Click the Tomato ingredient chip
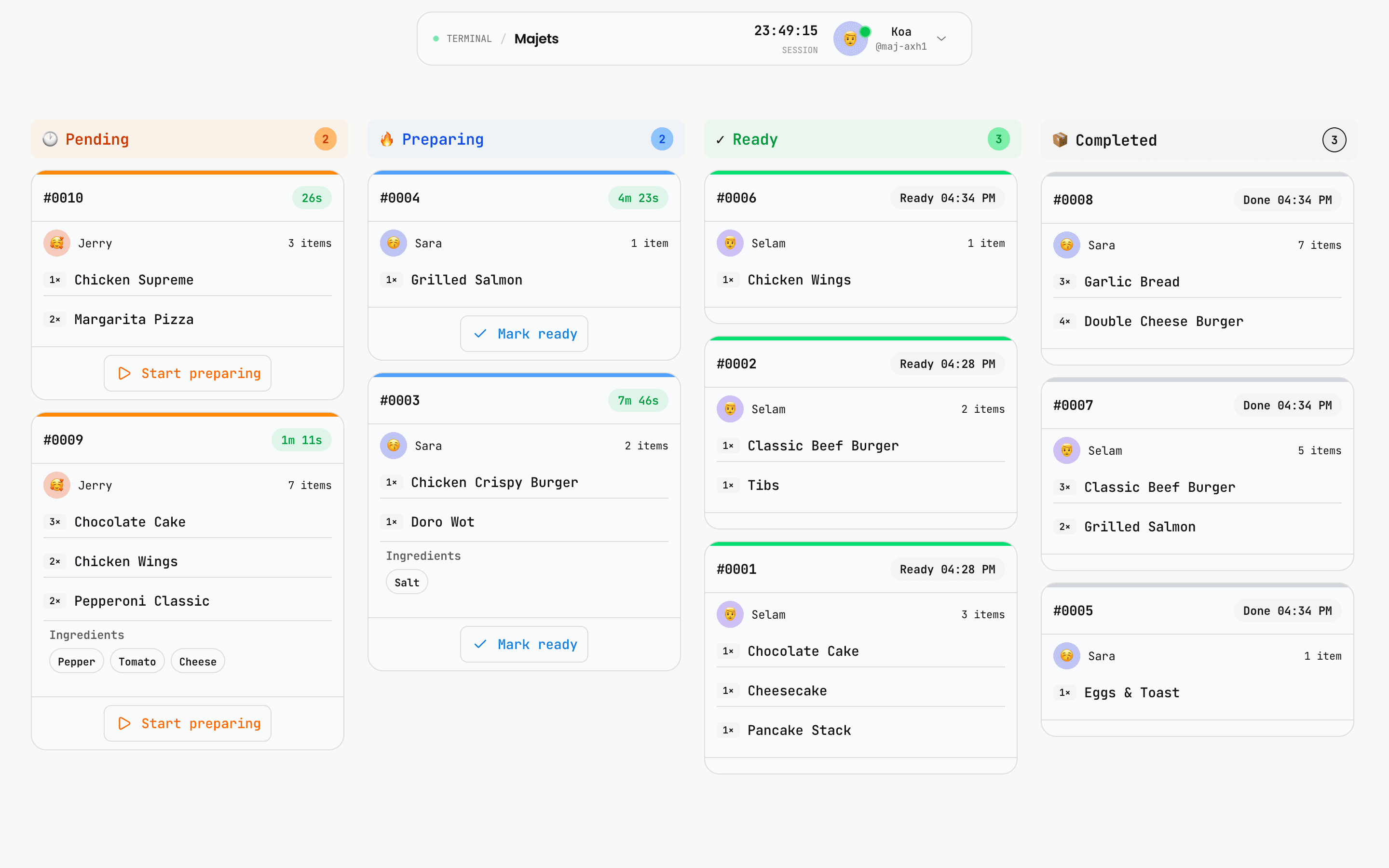The height and width of the screenshot is (868, 1389). [x=137, y=661]
